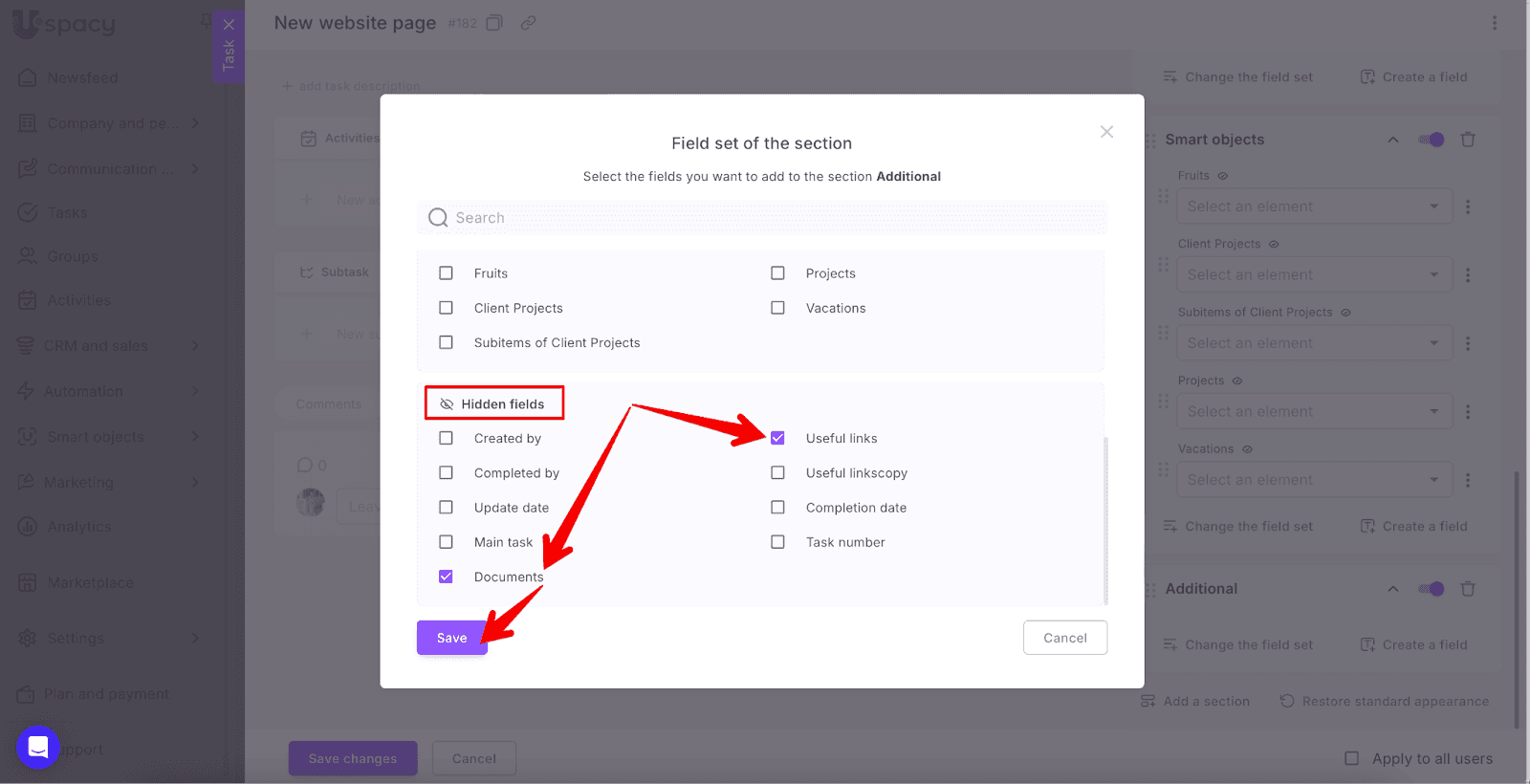Click the link icon beside task title
The image size is (1530, 784).
point(528,23)
